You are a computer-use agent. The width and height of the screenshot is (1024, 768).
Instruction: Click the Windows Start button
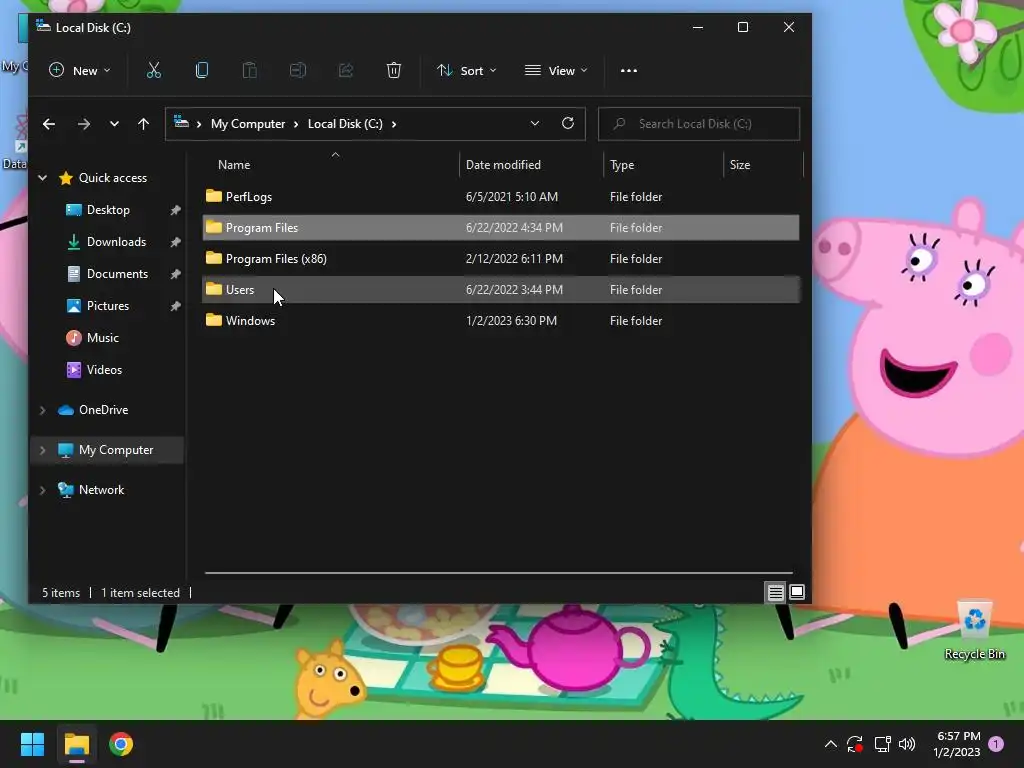tap(32, 744)
